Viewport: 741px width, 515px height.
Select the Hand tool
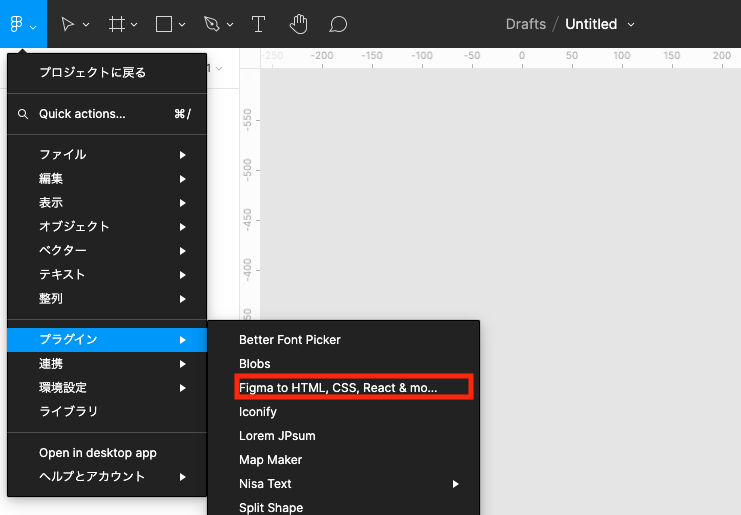pyautogui.click(x=298, y=24)
